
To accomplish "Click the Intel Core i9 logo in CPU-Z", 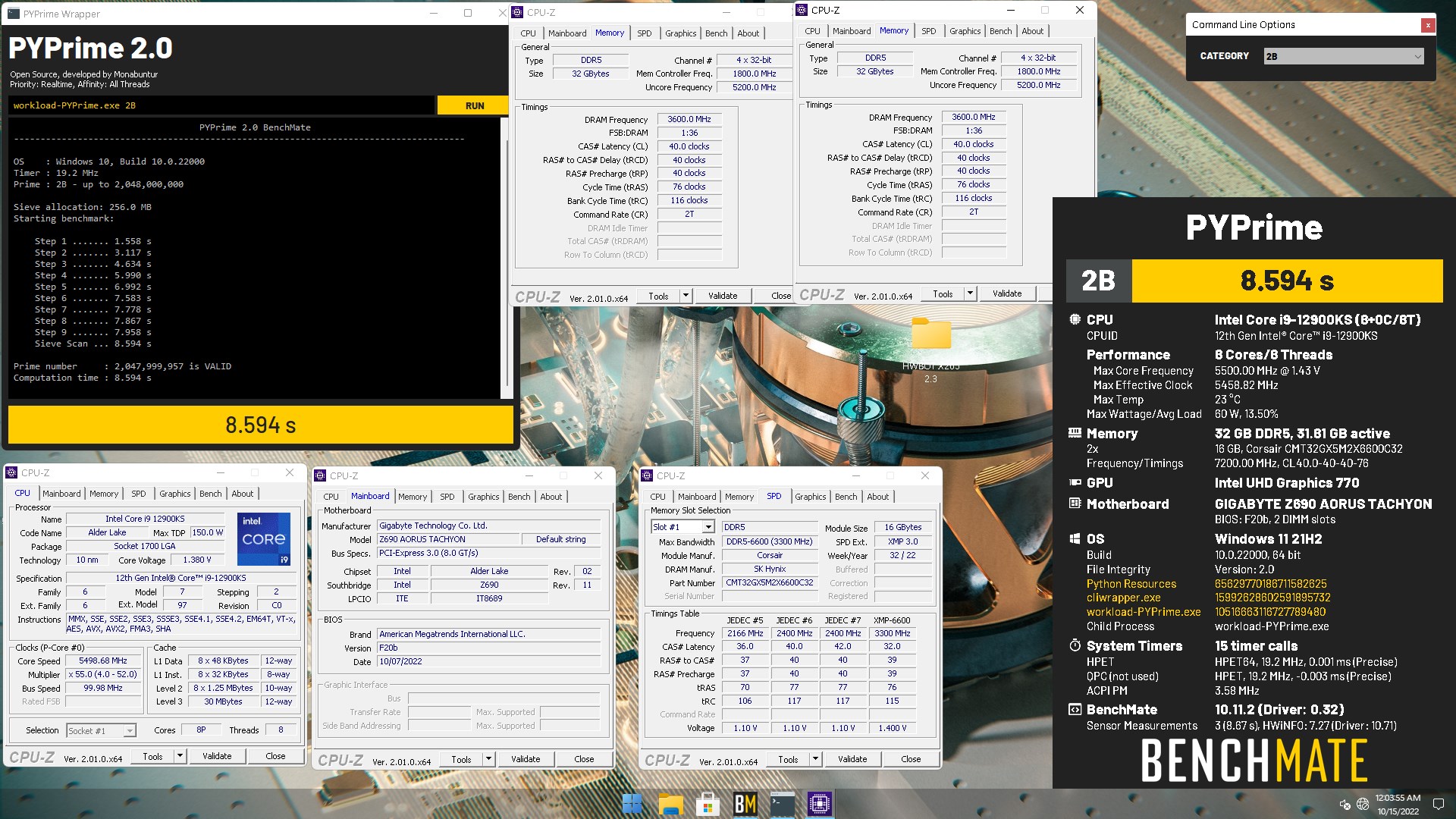I will (263, 539).
